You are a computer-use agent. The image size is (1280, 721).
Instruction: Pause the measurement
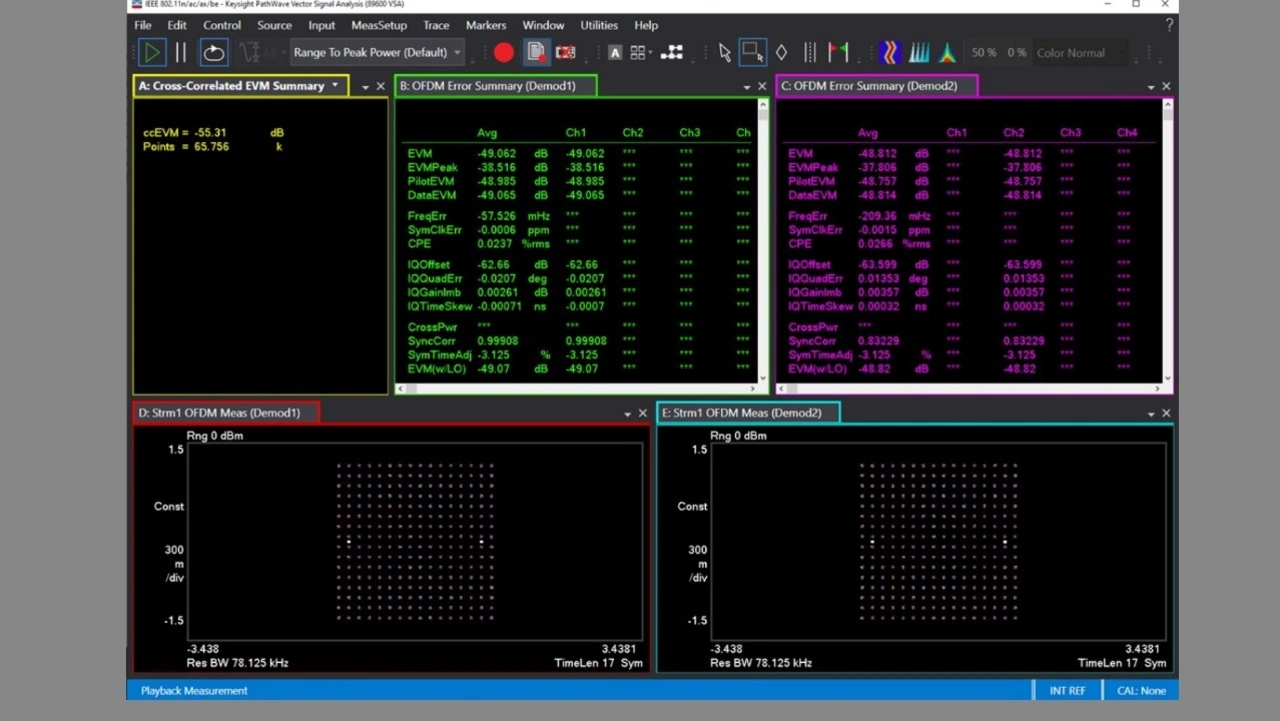tap(181, 53)
